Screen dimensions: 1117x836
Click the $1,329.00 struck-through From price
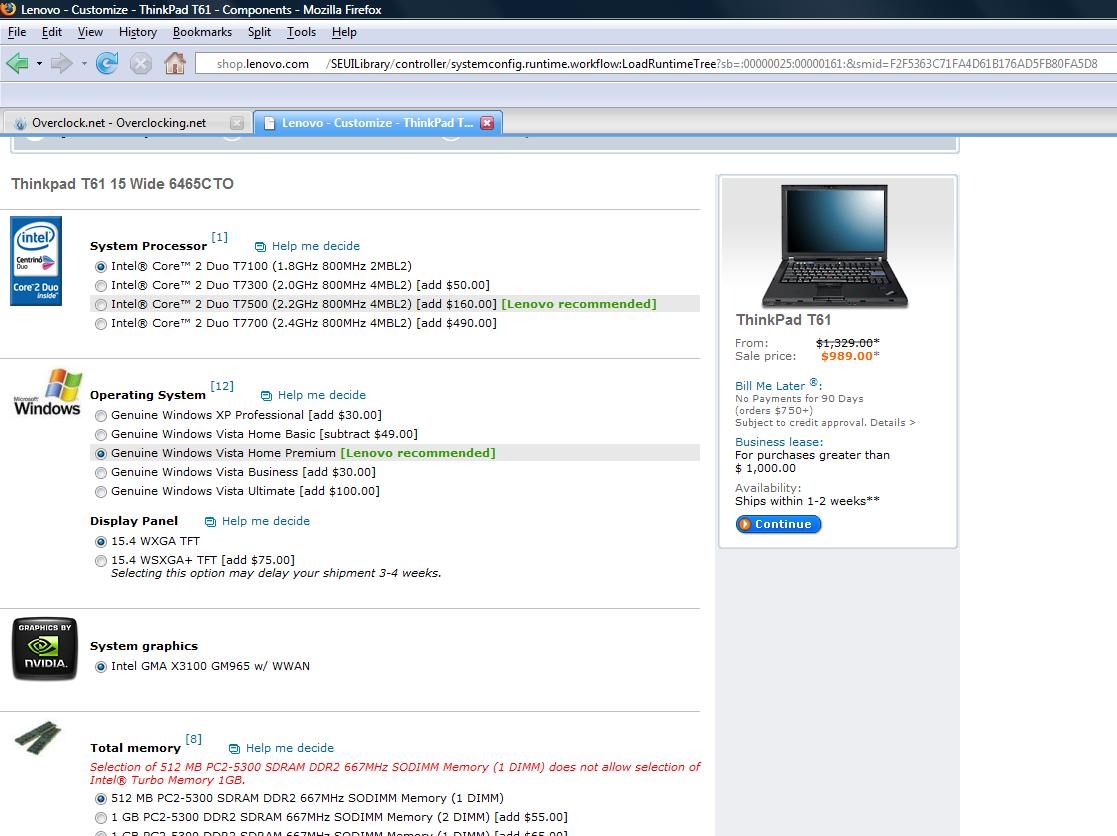click(844, 343)
